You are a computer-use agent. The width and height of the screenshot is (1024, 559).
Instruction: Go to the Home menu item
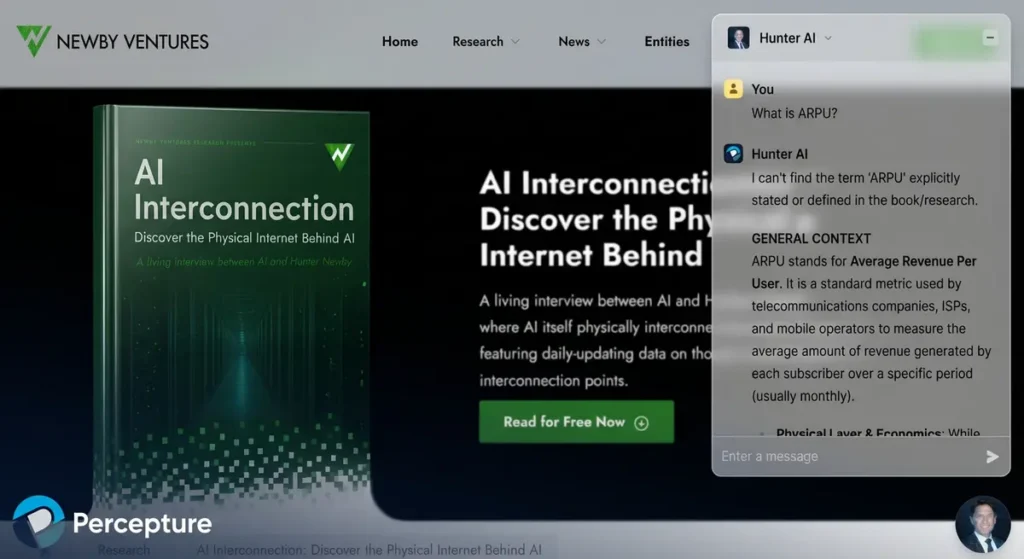tap(400, 42)
